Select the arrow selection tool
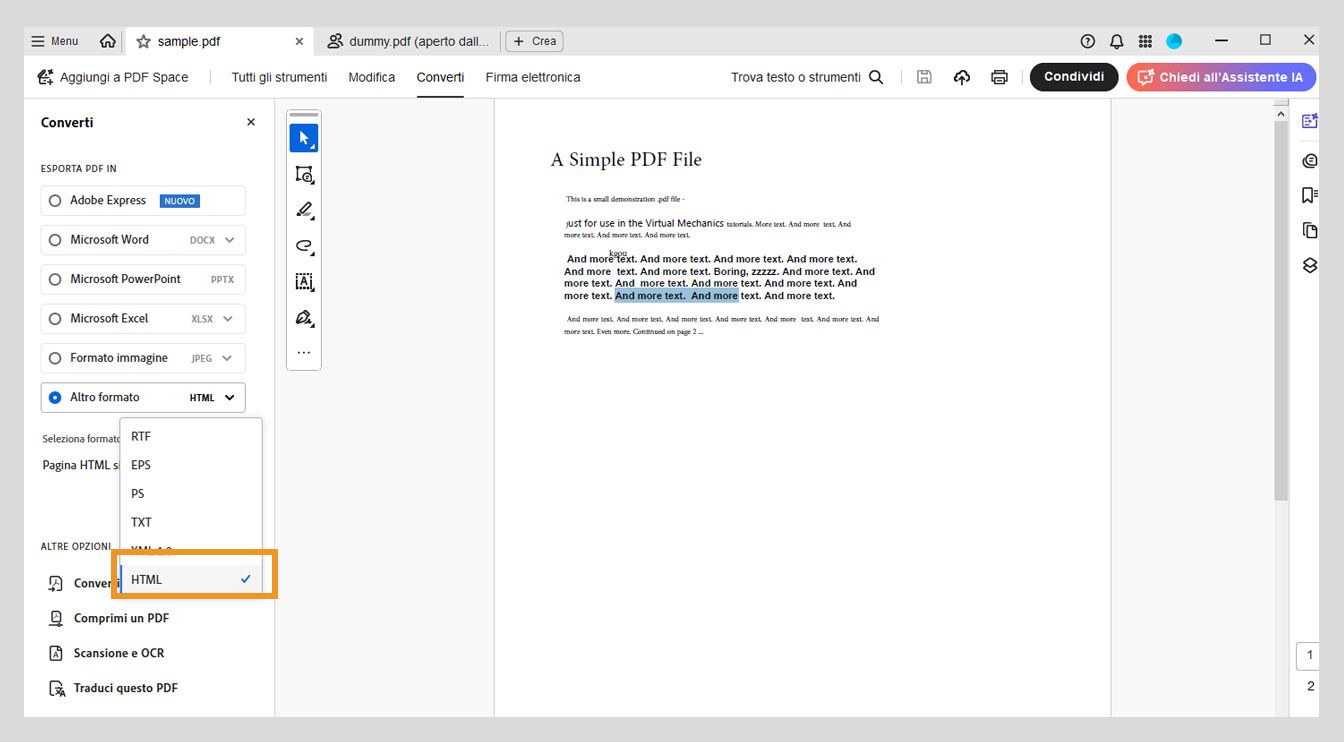Image resolution: width=1344 pixels, height=742 pixels. coord(303,137)
